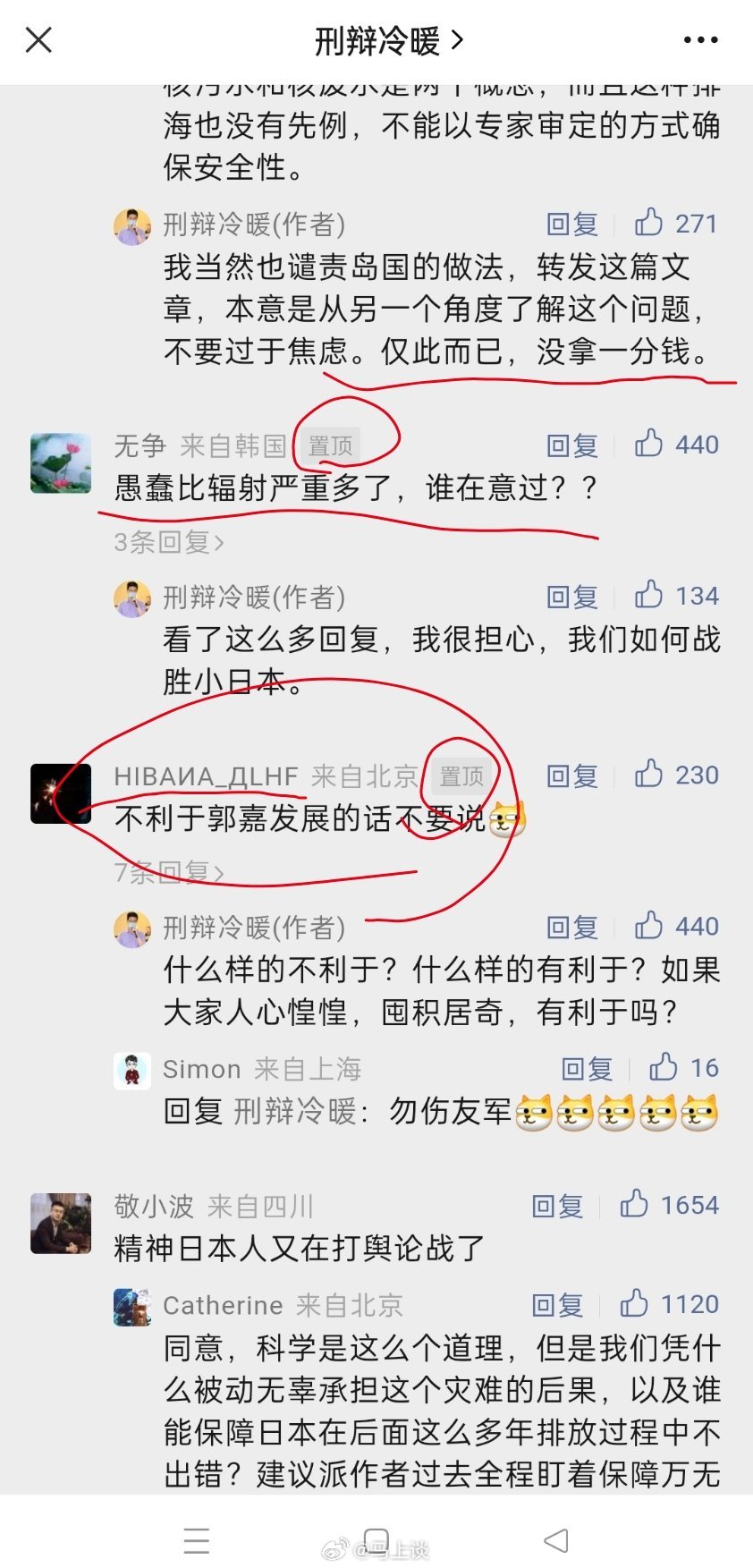Open 敬小波's profile avatar
This screenshot has height=1568, width=753.
coord(61,1223)
